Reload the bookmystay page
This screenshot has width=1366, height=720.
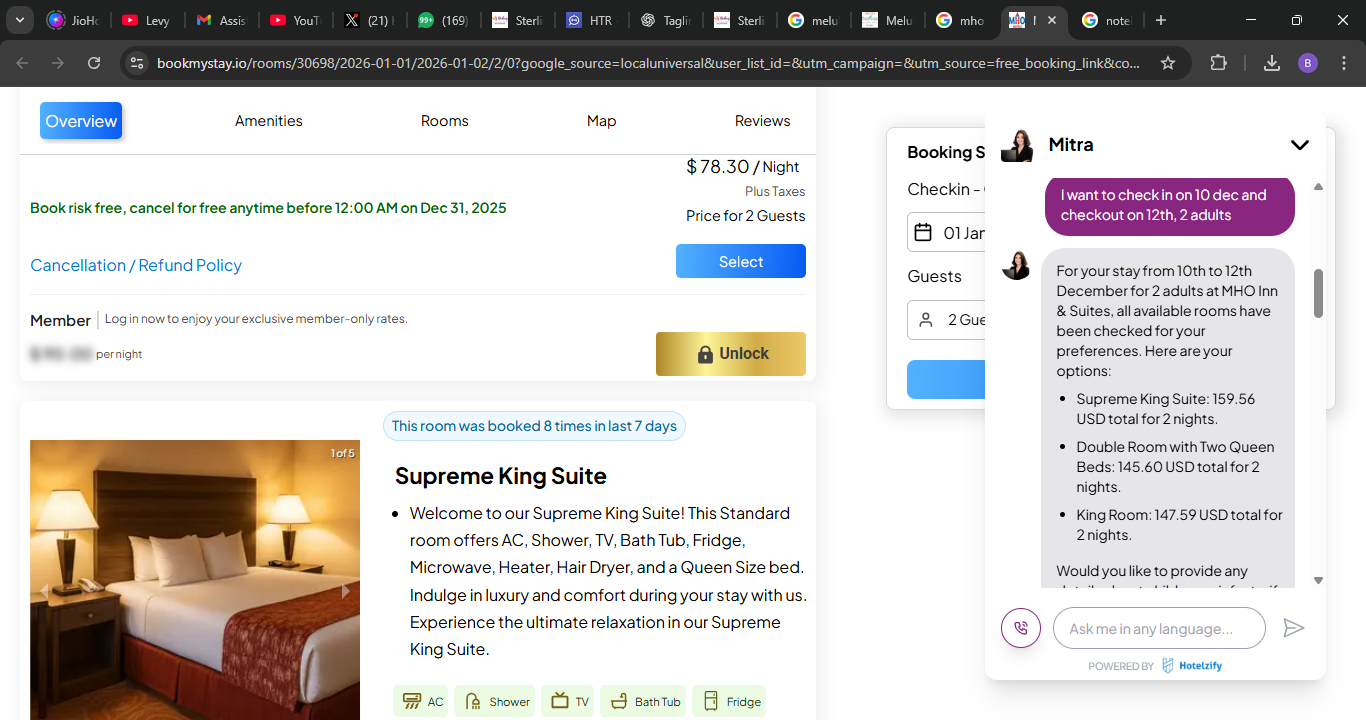coord(94,63)
